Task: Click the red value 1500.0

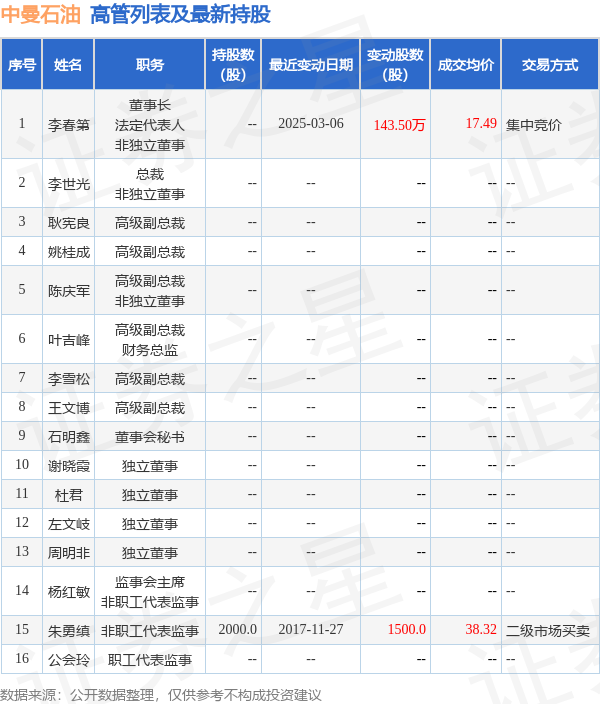Action: 406,629
